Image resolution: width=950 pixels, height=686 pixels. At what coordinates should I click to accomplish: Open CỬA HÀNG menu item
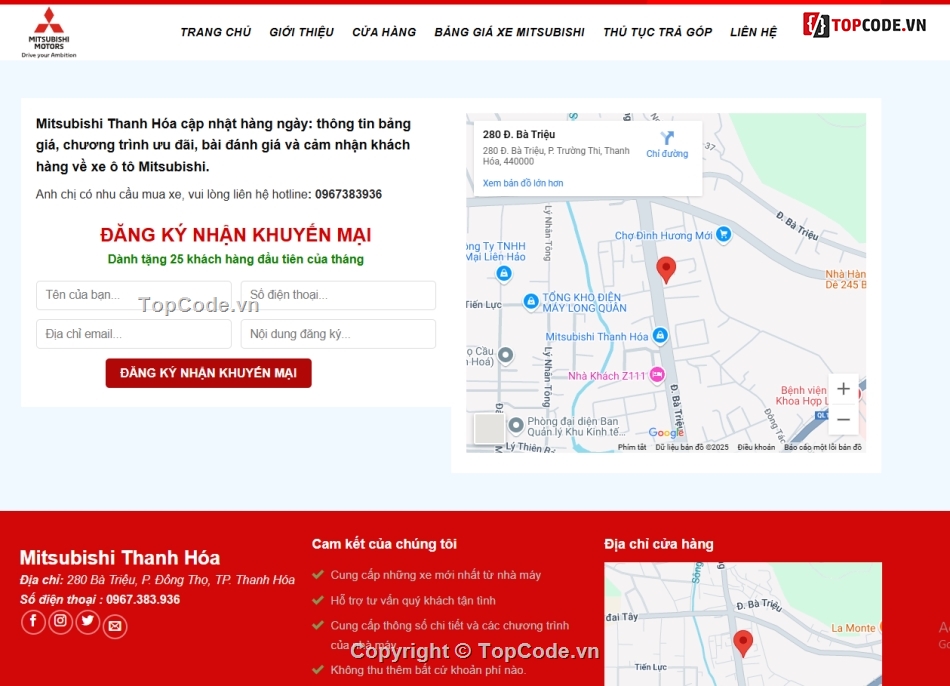pyautogui.click(x=384, y=32)
